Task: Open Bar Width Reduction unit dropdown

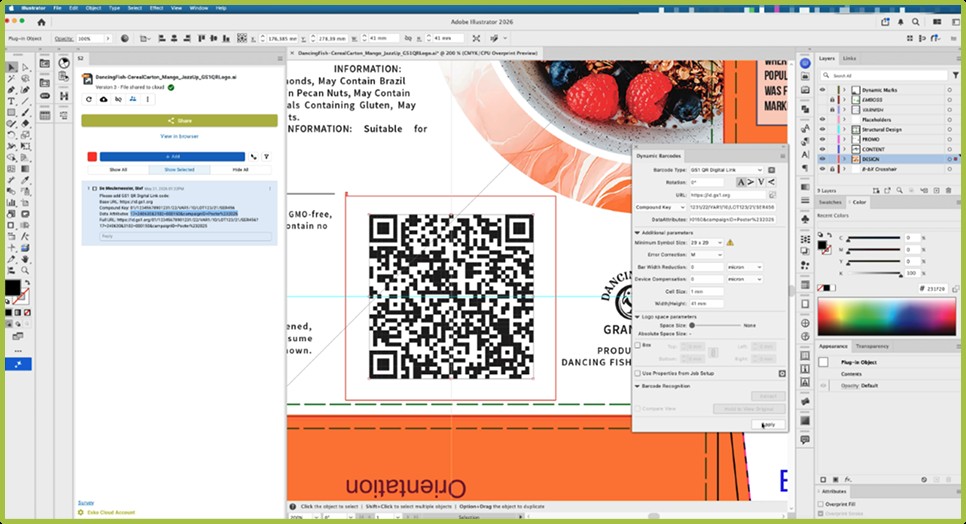Action: (745, 267)
